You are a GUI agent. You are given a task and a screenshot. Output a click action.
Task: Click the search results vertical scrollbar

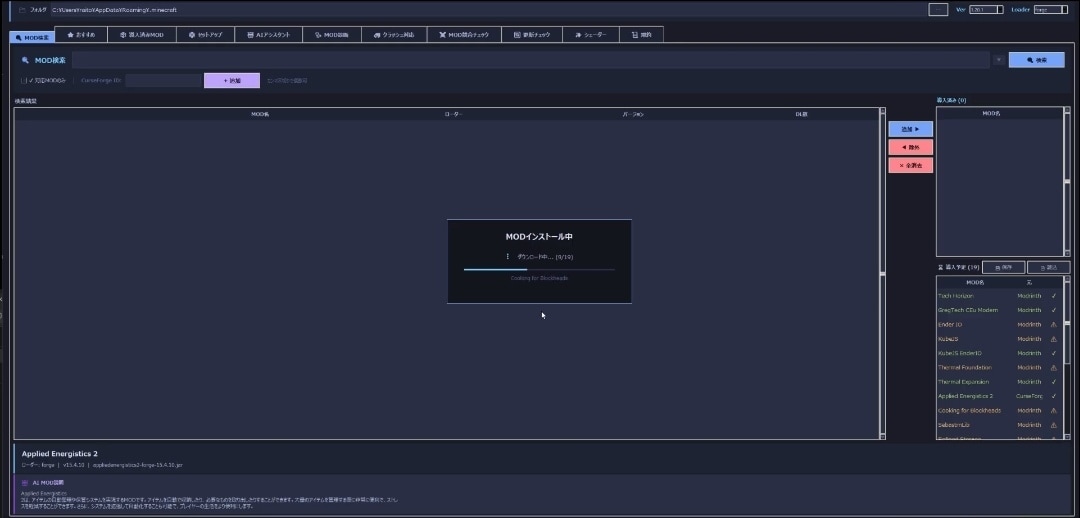click(x=882, y=273)
